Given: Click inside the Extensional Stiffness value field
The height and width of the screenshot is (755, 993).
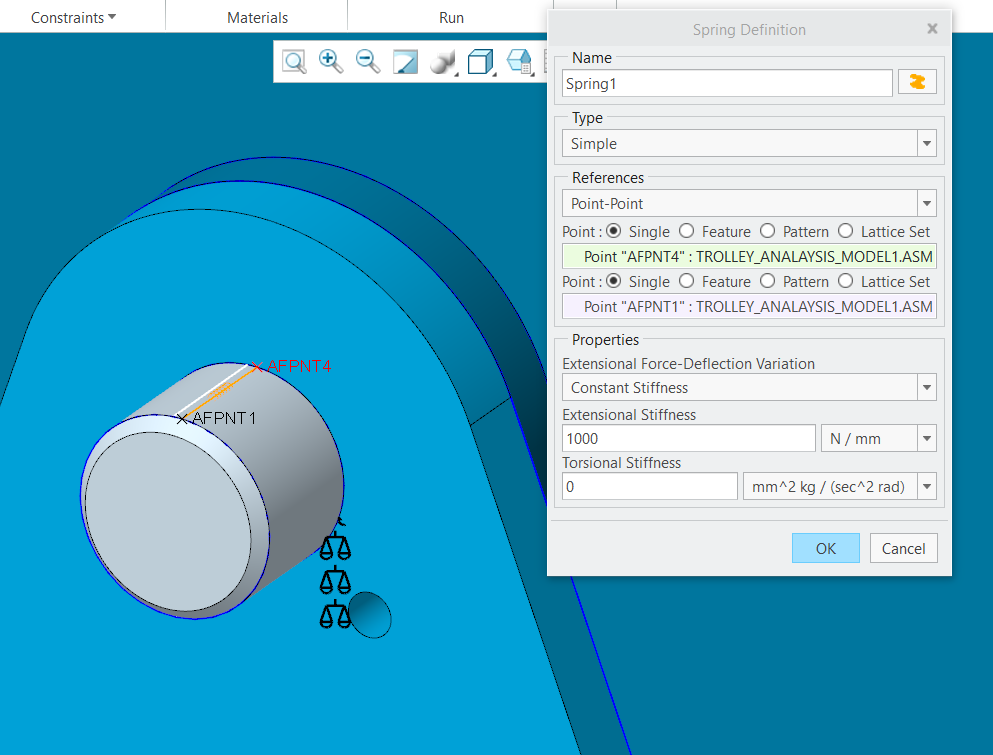Looking at the screenshot, I should point(688,438).
